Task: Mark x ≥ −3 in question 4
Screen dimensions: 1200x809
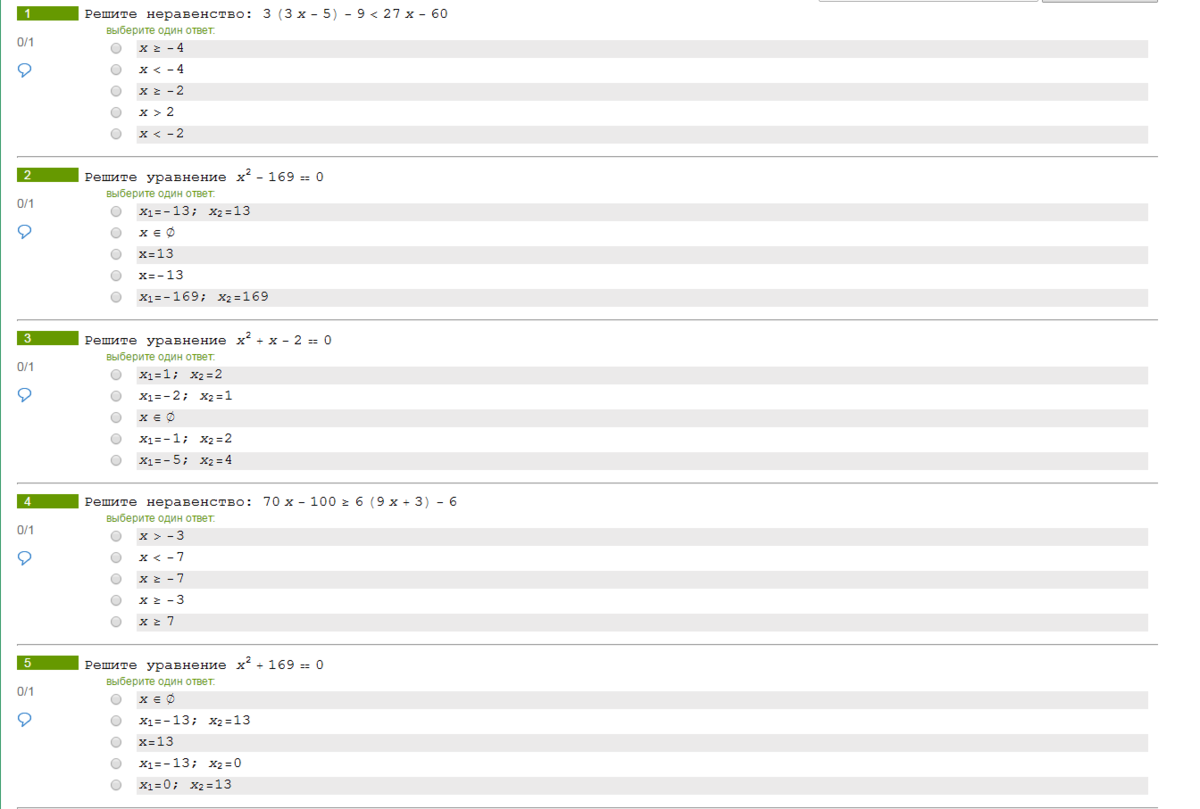Action: coord(116,601)
